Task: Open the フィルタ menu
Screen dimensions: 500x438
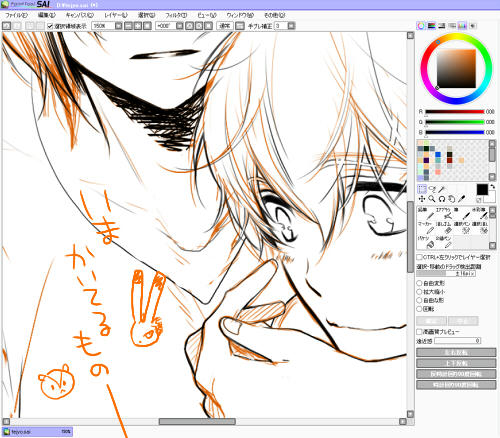Action: pyautogui.click(x=176, y=15)
